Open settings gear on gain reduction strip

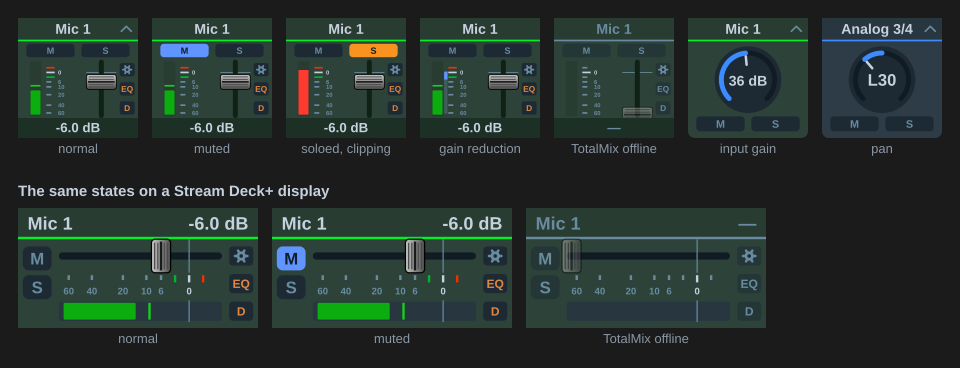529,70
